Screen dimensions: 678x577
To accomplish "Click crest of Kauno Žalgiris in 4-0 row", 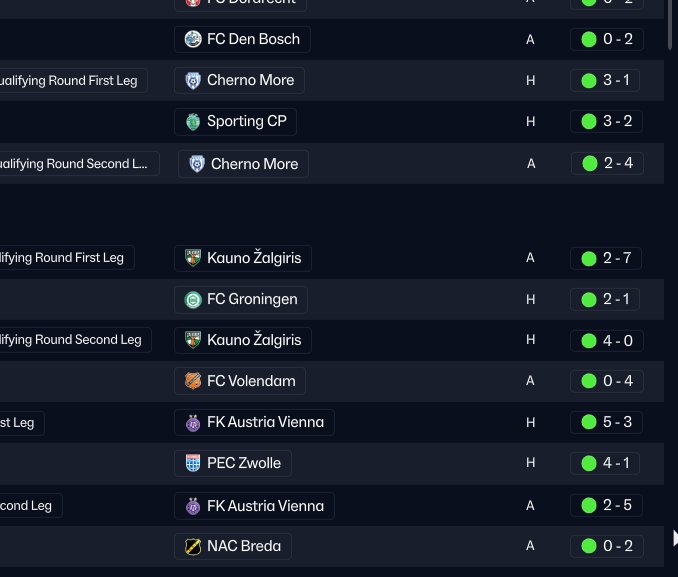I will 193,340.
